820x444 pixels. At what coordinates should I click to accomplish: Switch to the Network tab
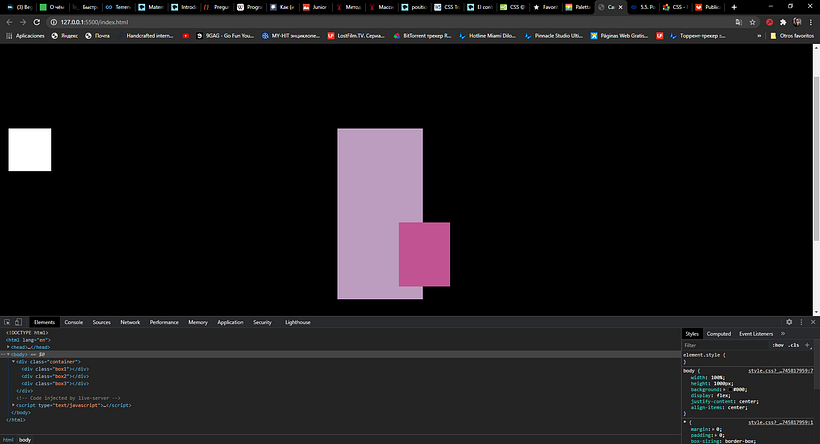130,322
